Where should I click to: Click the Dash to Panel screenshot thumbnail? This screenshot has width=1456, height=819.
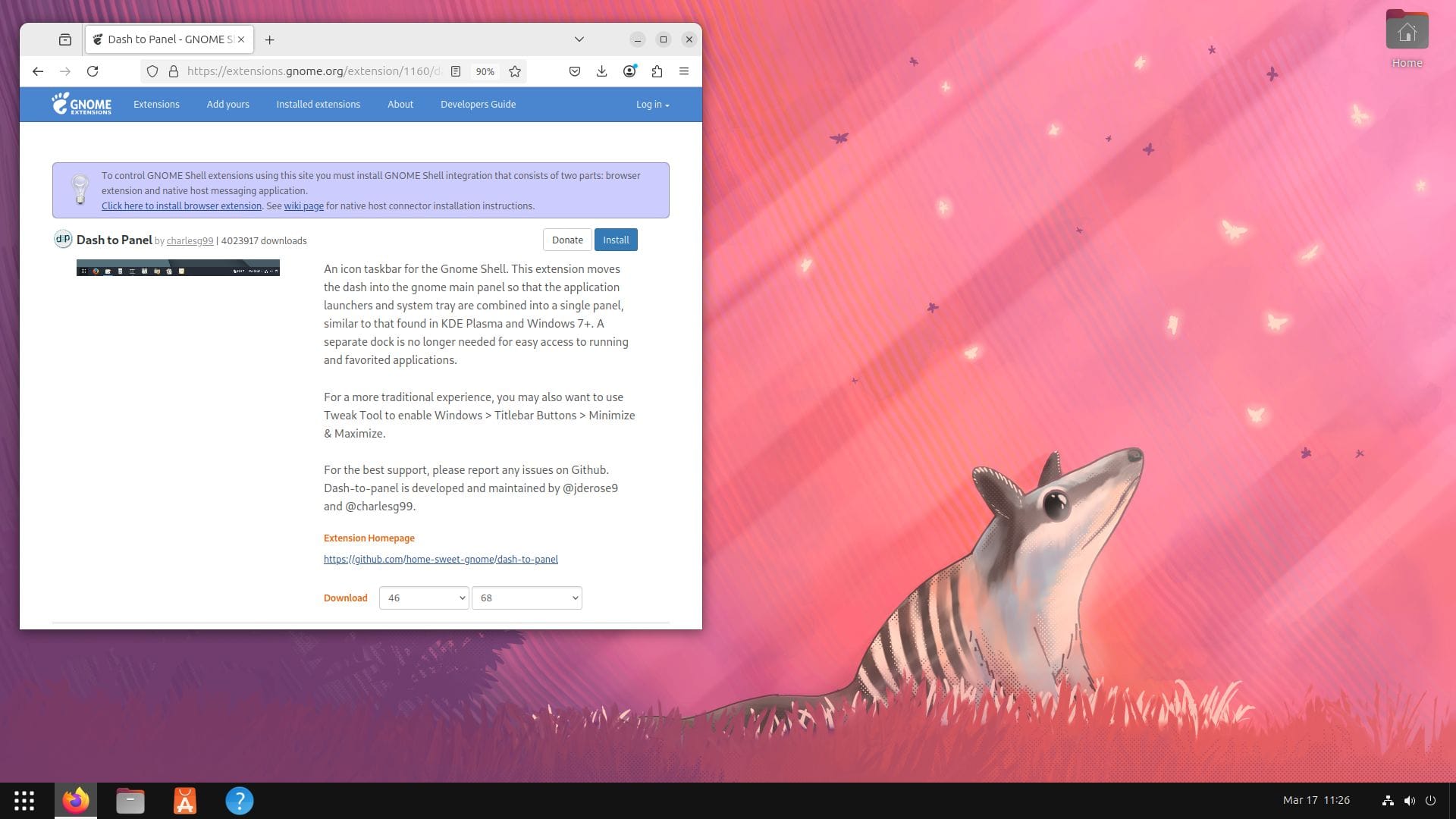[177, 268]
